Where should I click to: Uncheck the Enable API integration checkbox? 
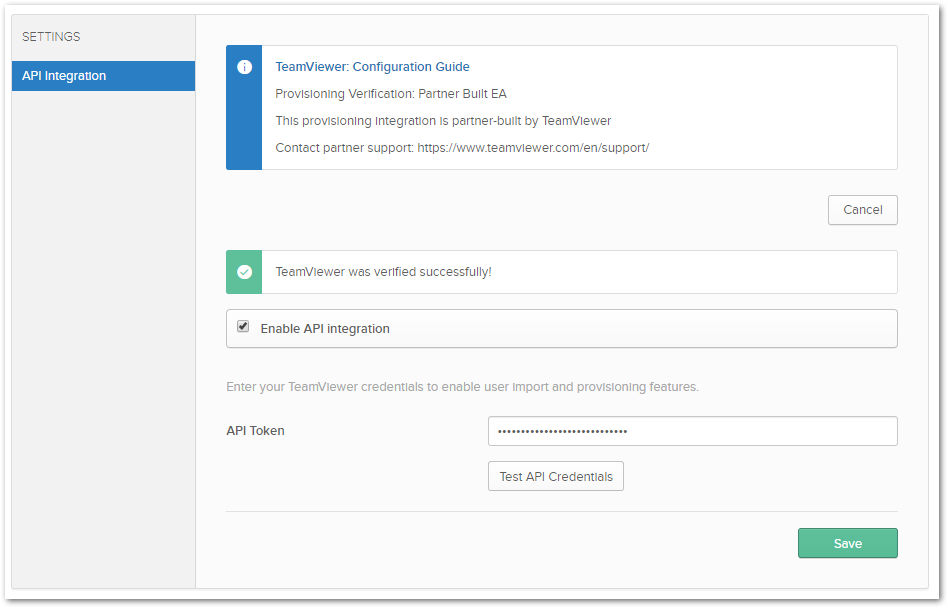tap(243, 326)
